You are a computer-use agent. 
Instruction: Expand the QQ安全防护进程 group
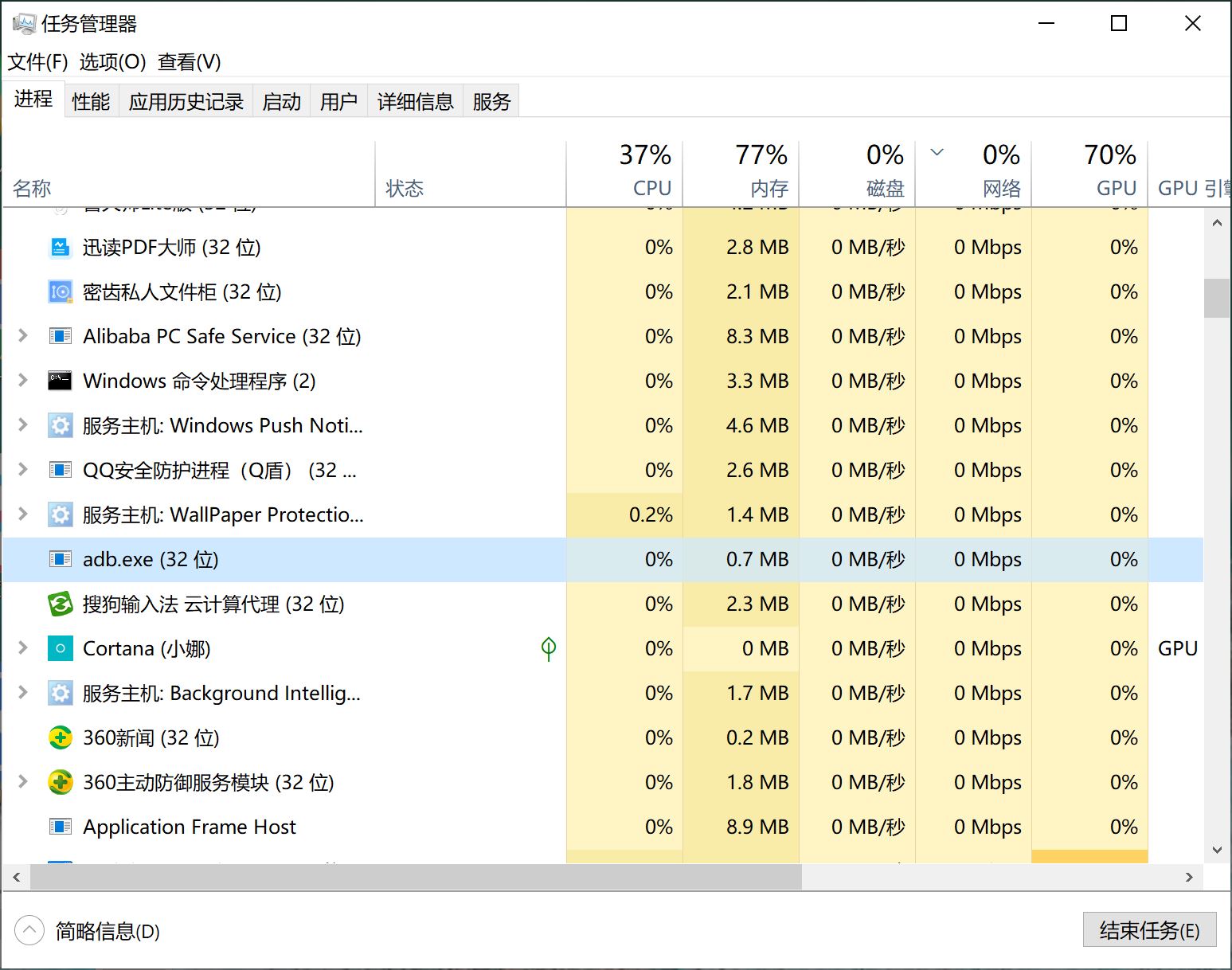click(x=23, y=470)
